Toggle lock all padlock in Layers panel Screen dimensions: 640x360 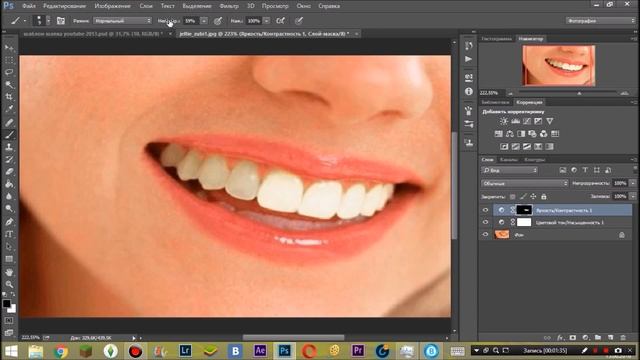(x=544, y=197)
